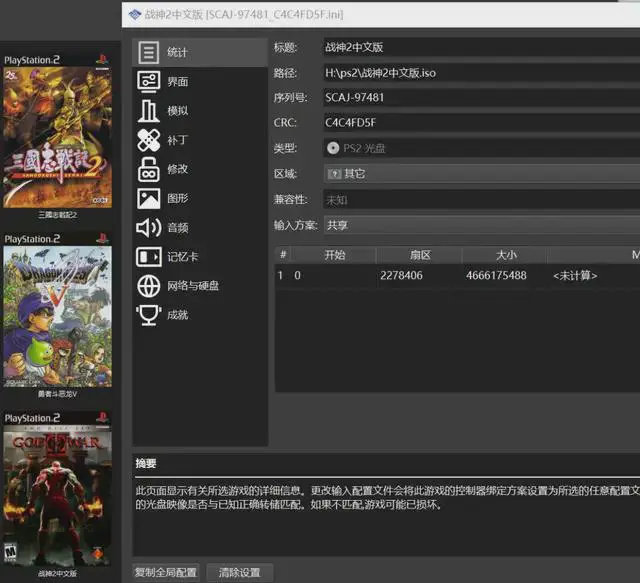Click the 复制全局配置 button

[x=166, y=572]
